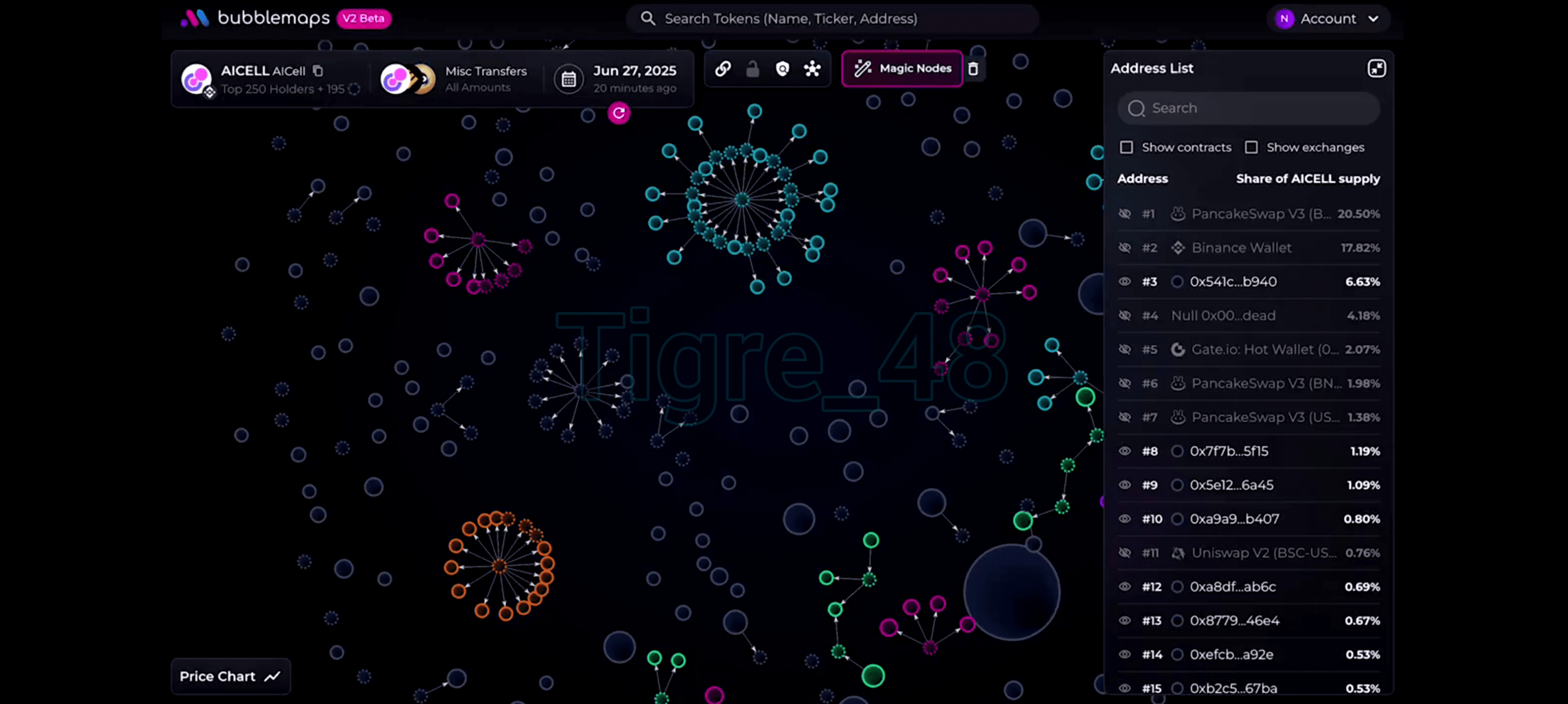Toggle visibility of #1 PancakeSwap V3
Screen dimensions: 1568x704
(x=1124, y=214)
